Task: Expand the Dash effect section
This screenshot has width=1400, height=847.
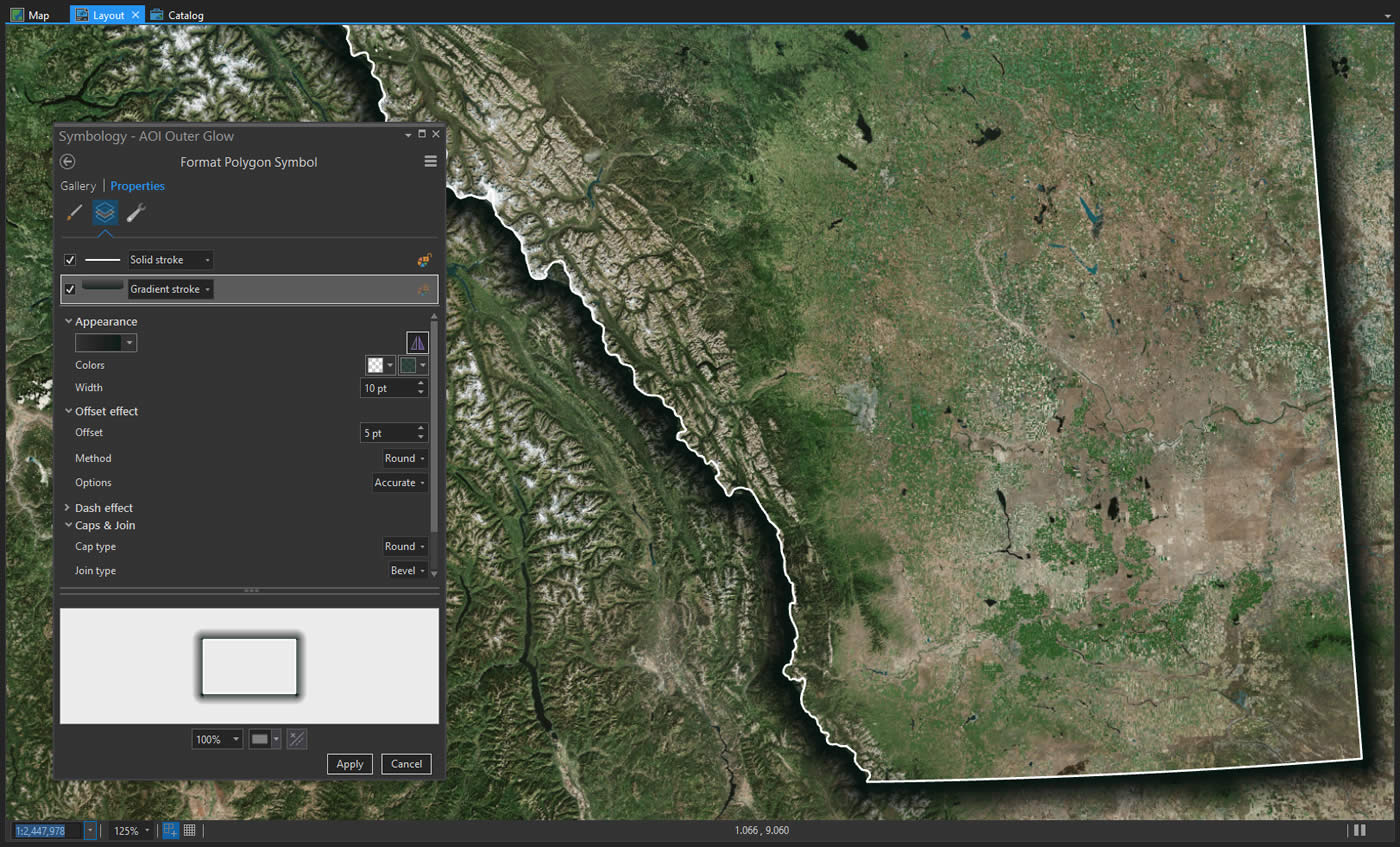Action: pyautogui.click(x=68, y=508)
